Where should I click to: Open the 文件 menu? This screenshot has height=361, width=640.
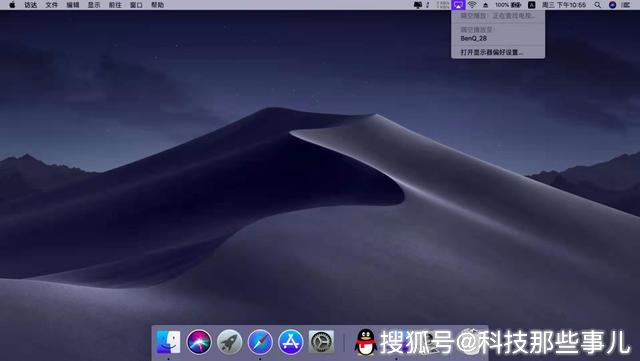point(51,5)
